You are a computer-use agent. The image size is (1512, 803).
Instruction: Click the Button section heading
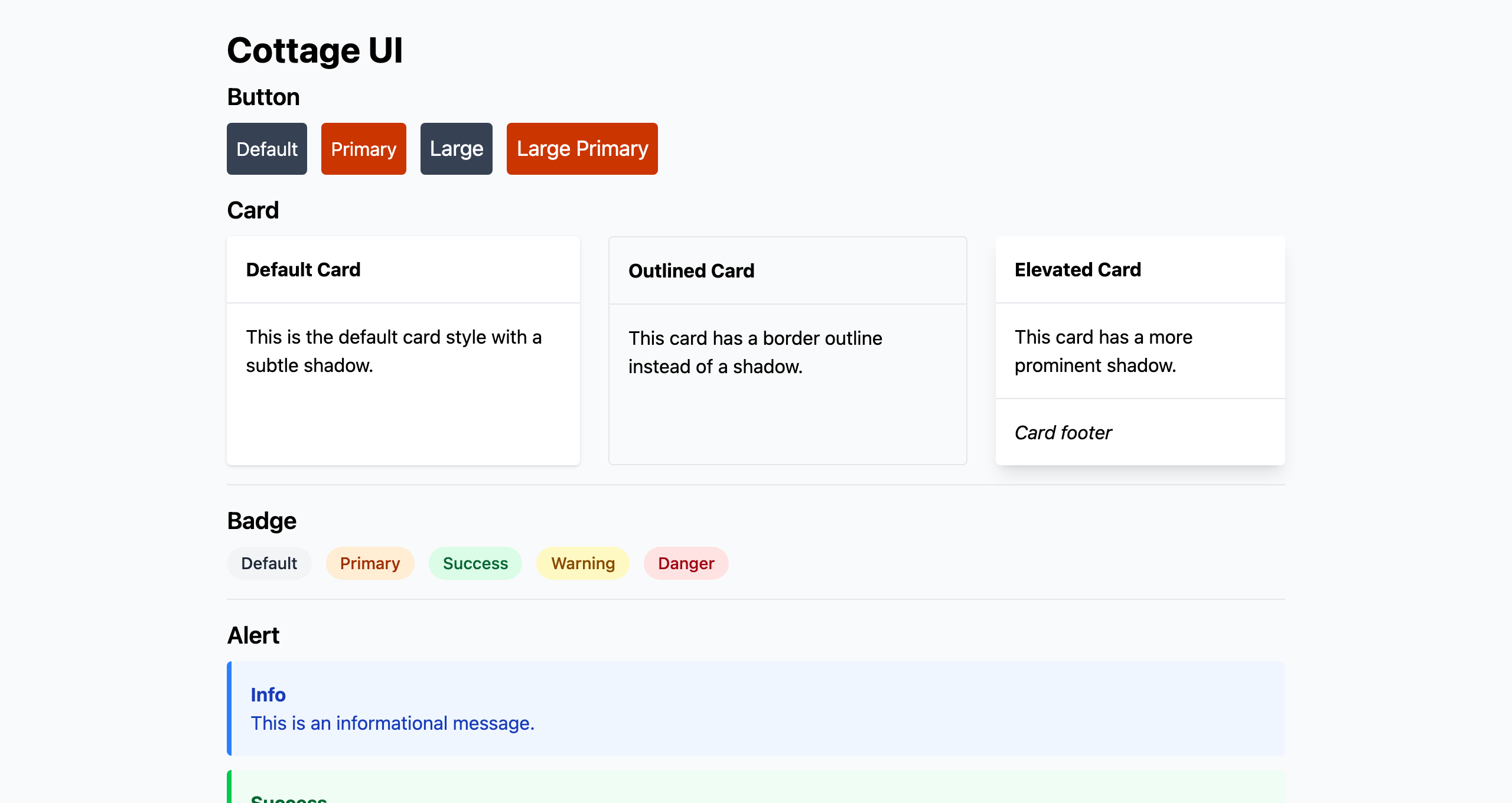(263, 96)
